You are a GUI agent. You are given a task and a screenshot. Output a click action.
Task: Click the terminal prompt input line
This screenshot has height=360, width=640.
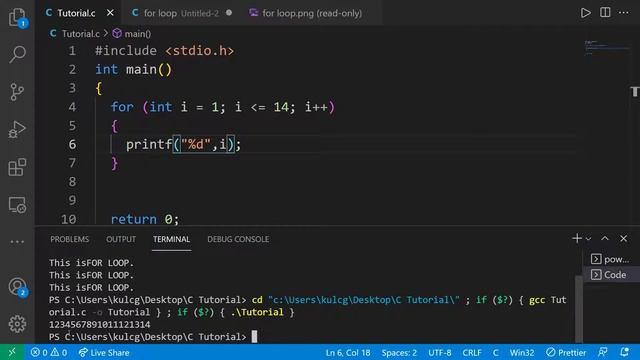[x=153, y=337]
